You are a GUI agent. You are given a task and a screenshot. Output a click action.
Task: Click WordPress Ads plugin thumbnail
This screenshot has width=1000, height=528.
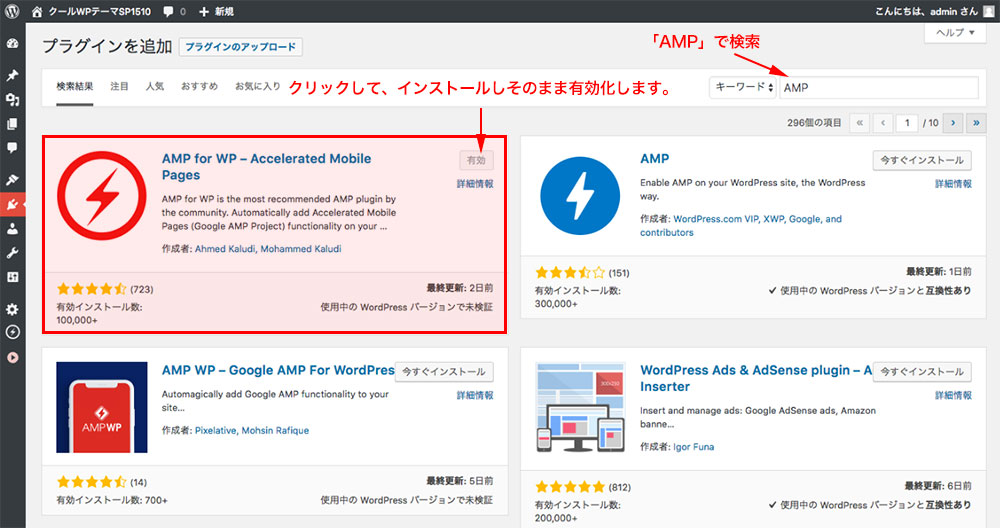(x=580, y=407)
